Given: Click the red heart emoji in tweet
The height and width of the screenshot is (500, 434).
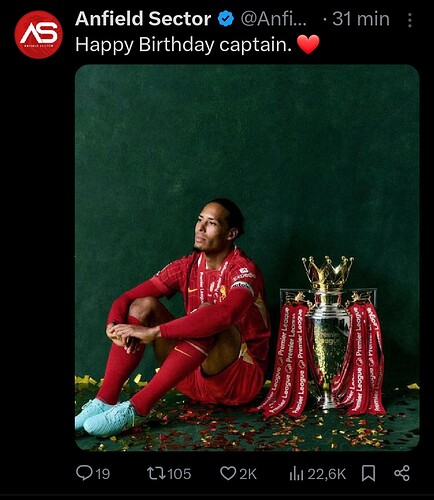Looking at the screenshot, I should pyautogui.click(x=308, y=45).
